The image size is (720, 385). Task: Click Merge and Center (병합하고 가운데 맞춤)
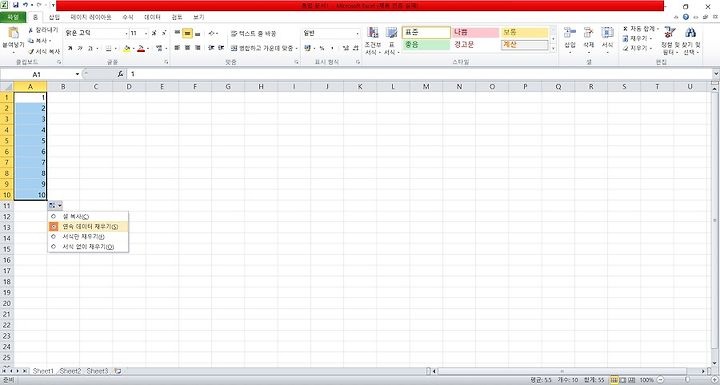coord(264,48)
